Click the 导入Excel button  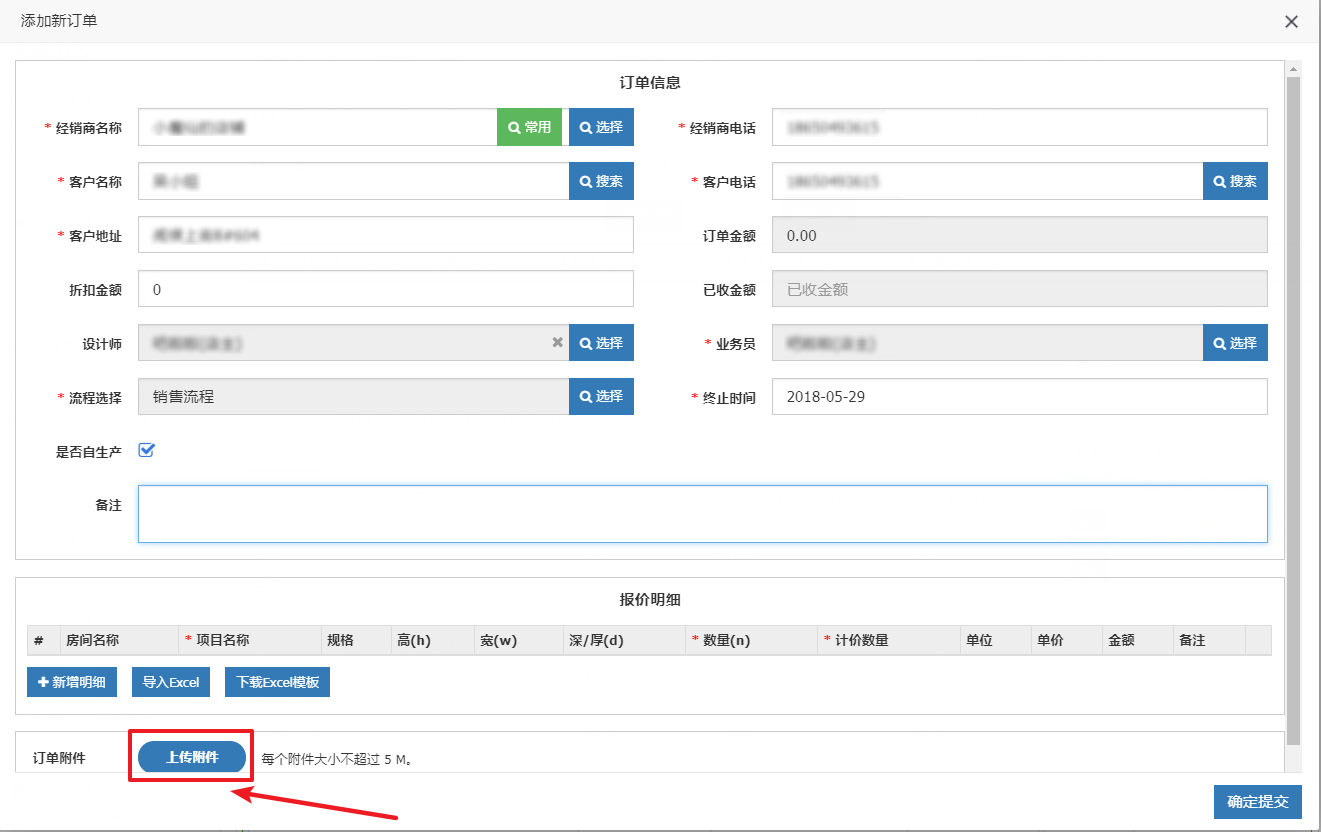[171, 682]
